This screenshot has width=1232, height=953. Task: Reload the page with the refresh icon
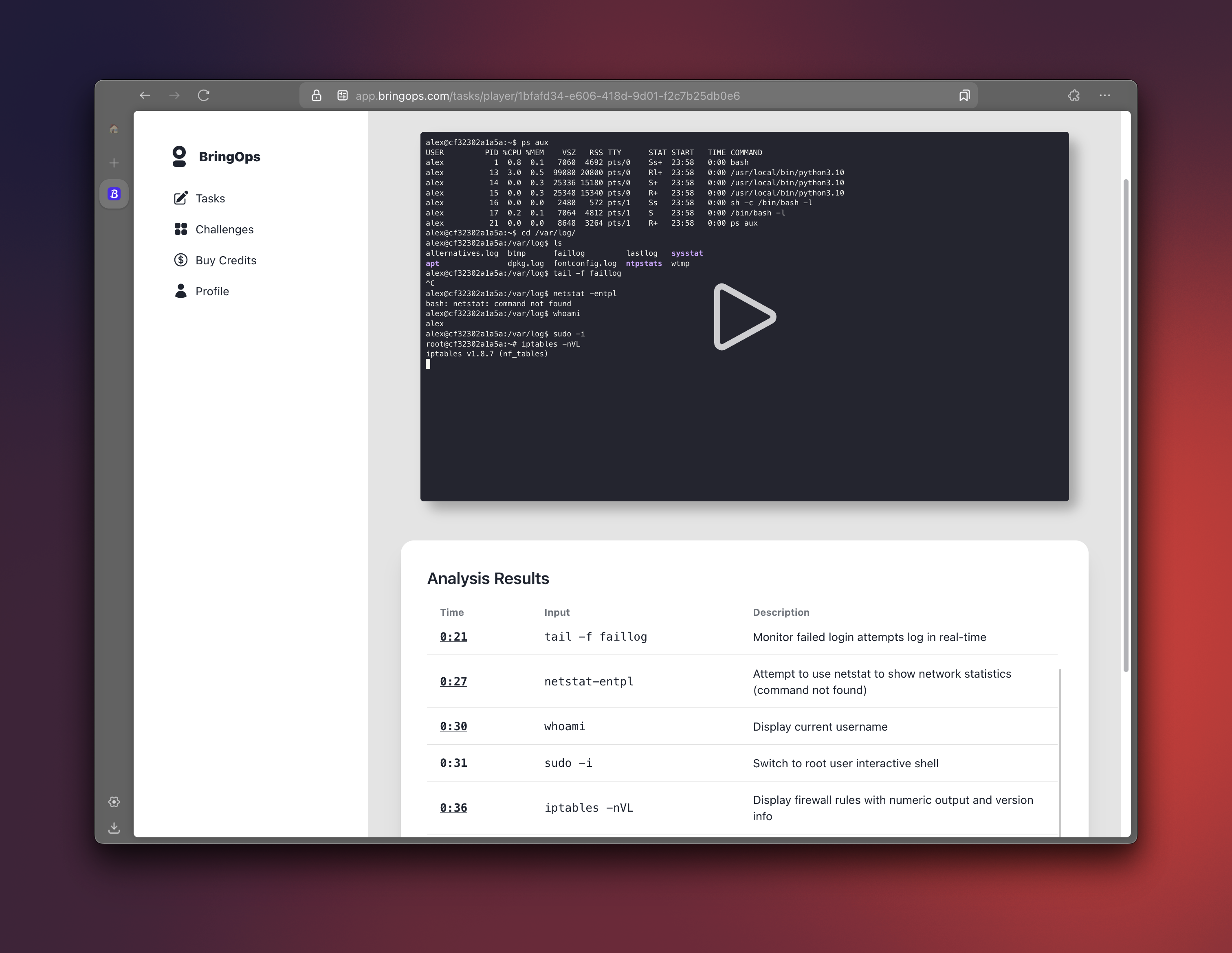[x=204, y=96]
